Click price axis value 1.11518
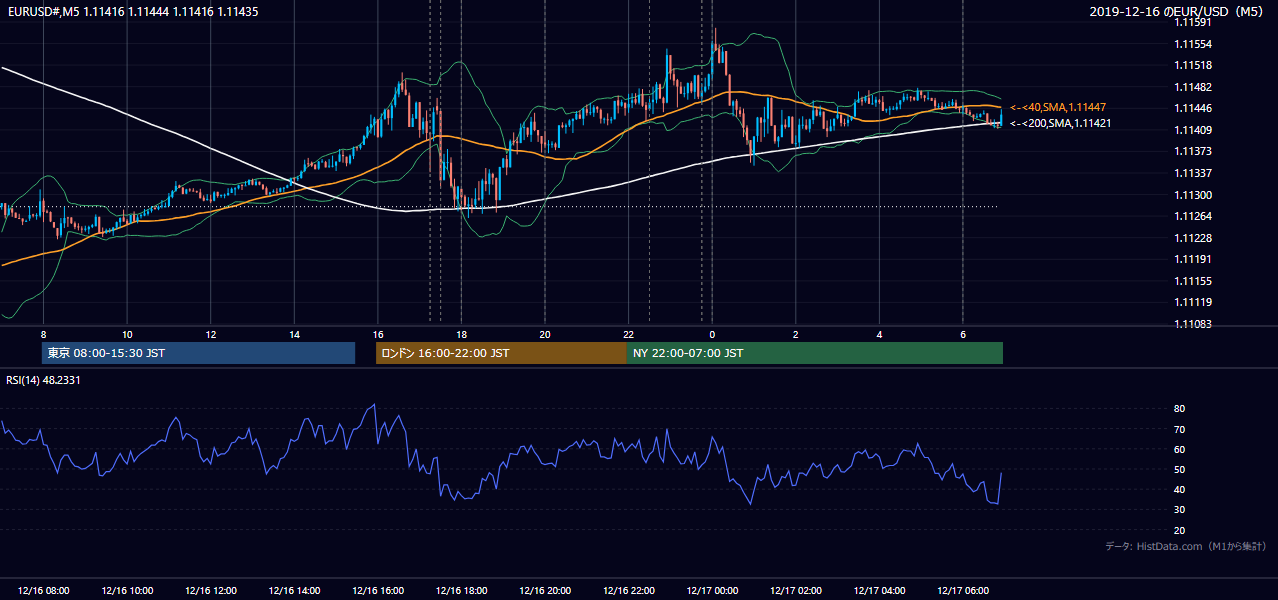 pos(1193,65)
